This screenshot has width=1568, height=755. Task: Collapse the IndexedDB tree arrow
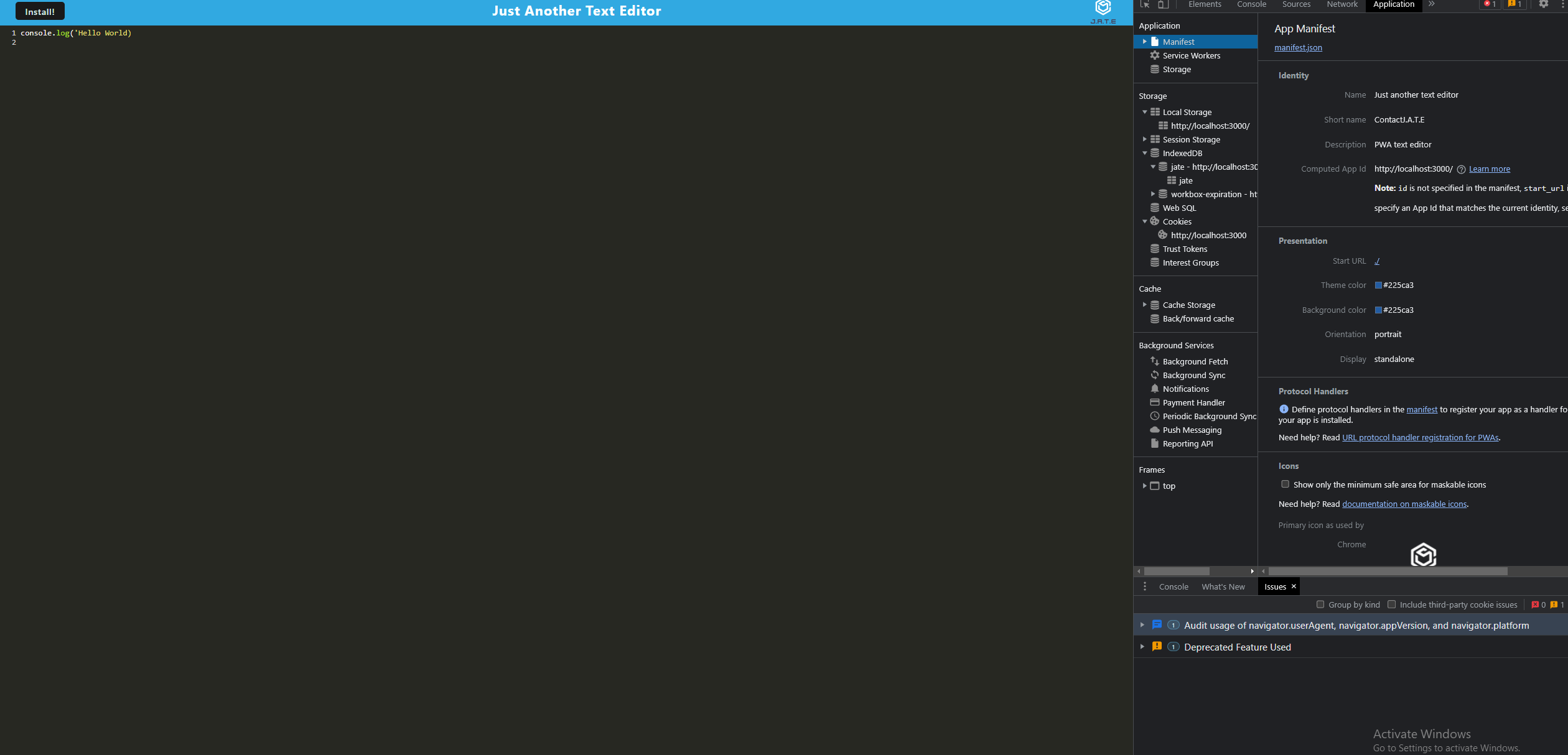click(1144, 153)
